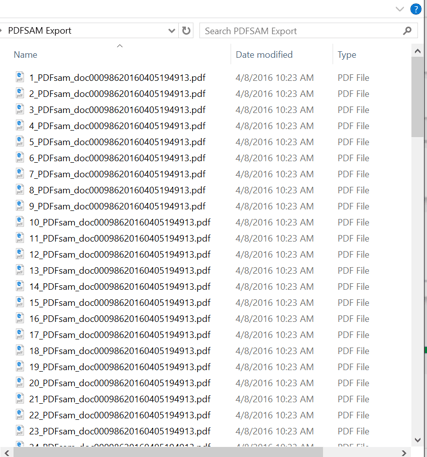Image resolution: width=427 pixels, height=457 pixels.
Task: Select file icon of 1_PDFsam_doc00098620160405194913.pdf
Action: (20, 77)
